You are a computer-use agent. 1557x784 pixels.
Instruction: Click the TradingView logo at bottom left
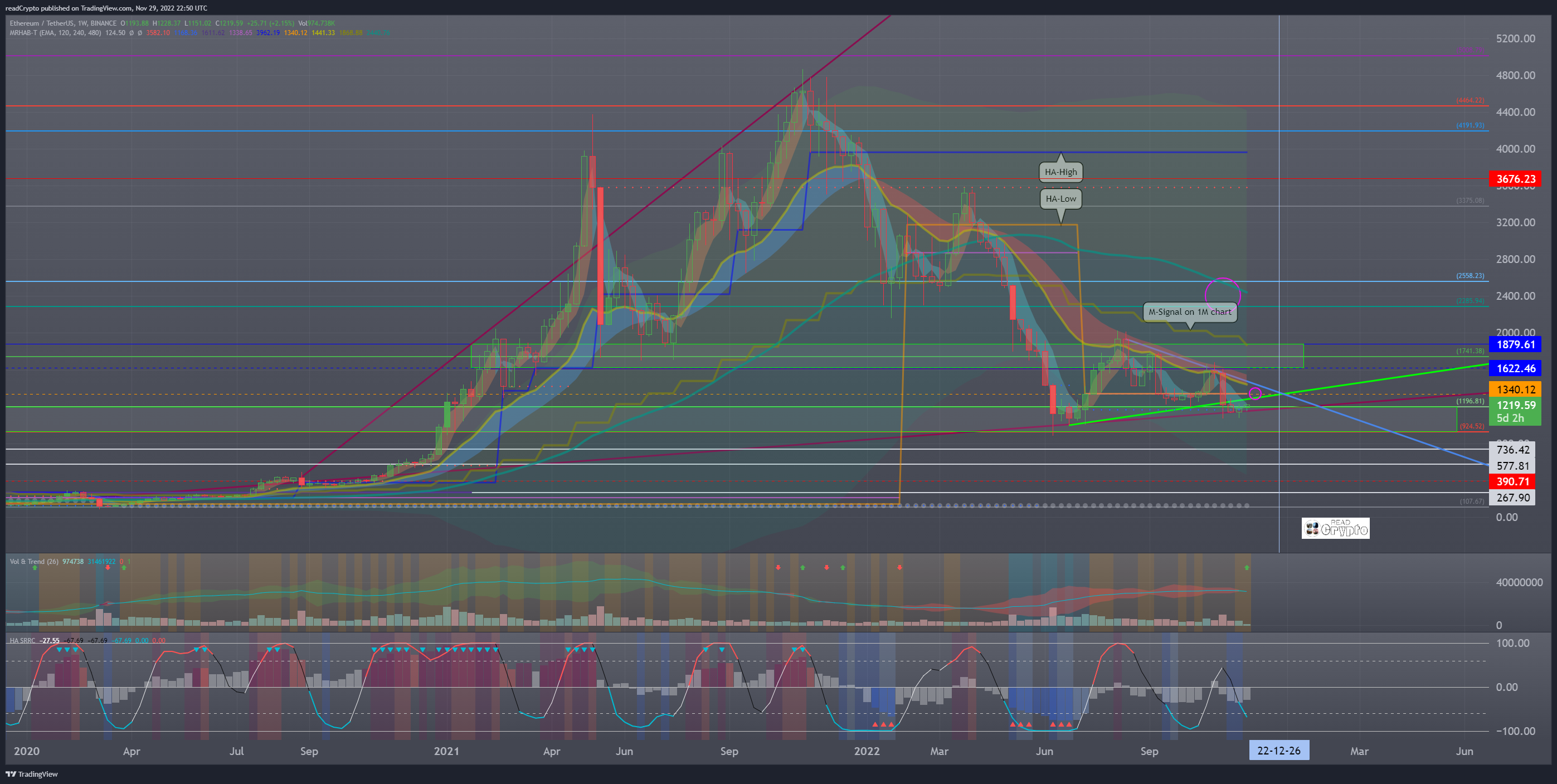pos(31,774)
